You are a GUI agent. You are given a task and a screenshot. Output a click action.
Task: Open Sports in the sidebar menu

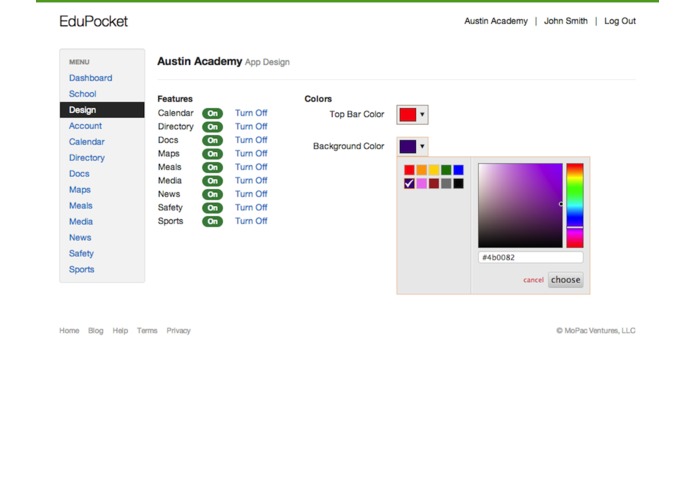(x=82, y=269)
